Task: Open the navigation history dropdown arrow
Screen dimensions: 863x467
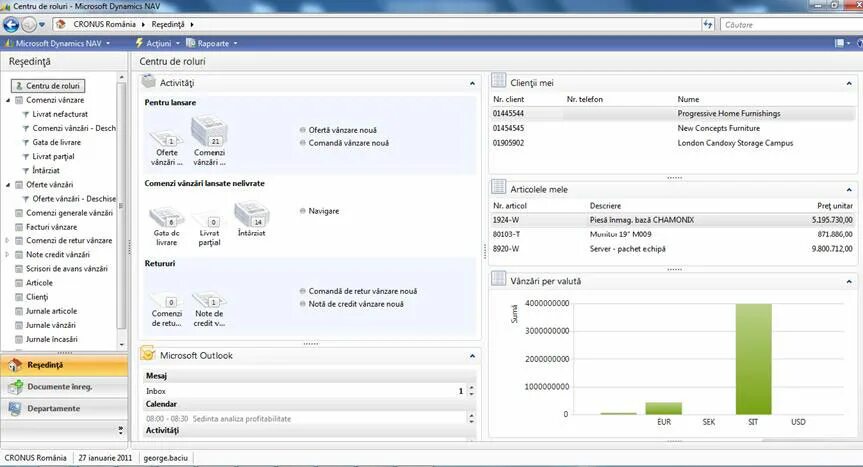Action: click(42, 25)
